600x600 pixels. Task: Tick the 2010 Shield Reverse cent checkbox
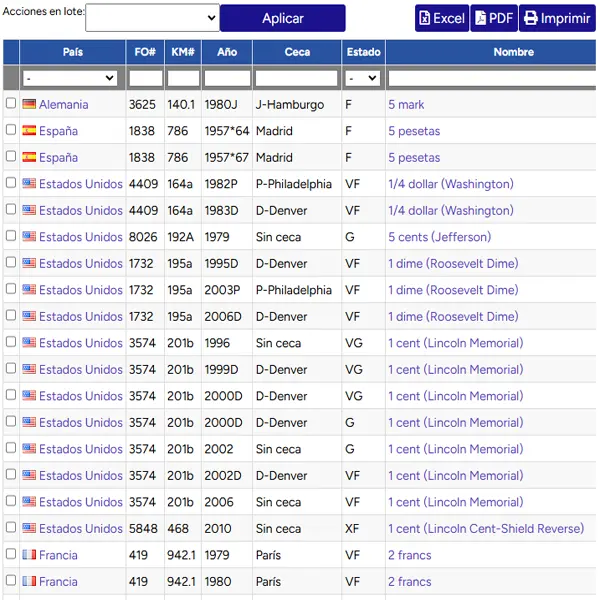coord(11,527)
